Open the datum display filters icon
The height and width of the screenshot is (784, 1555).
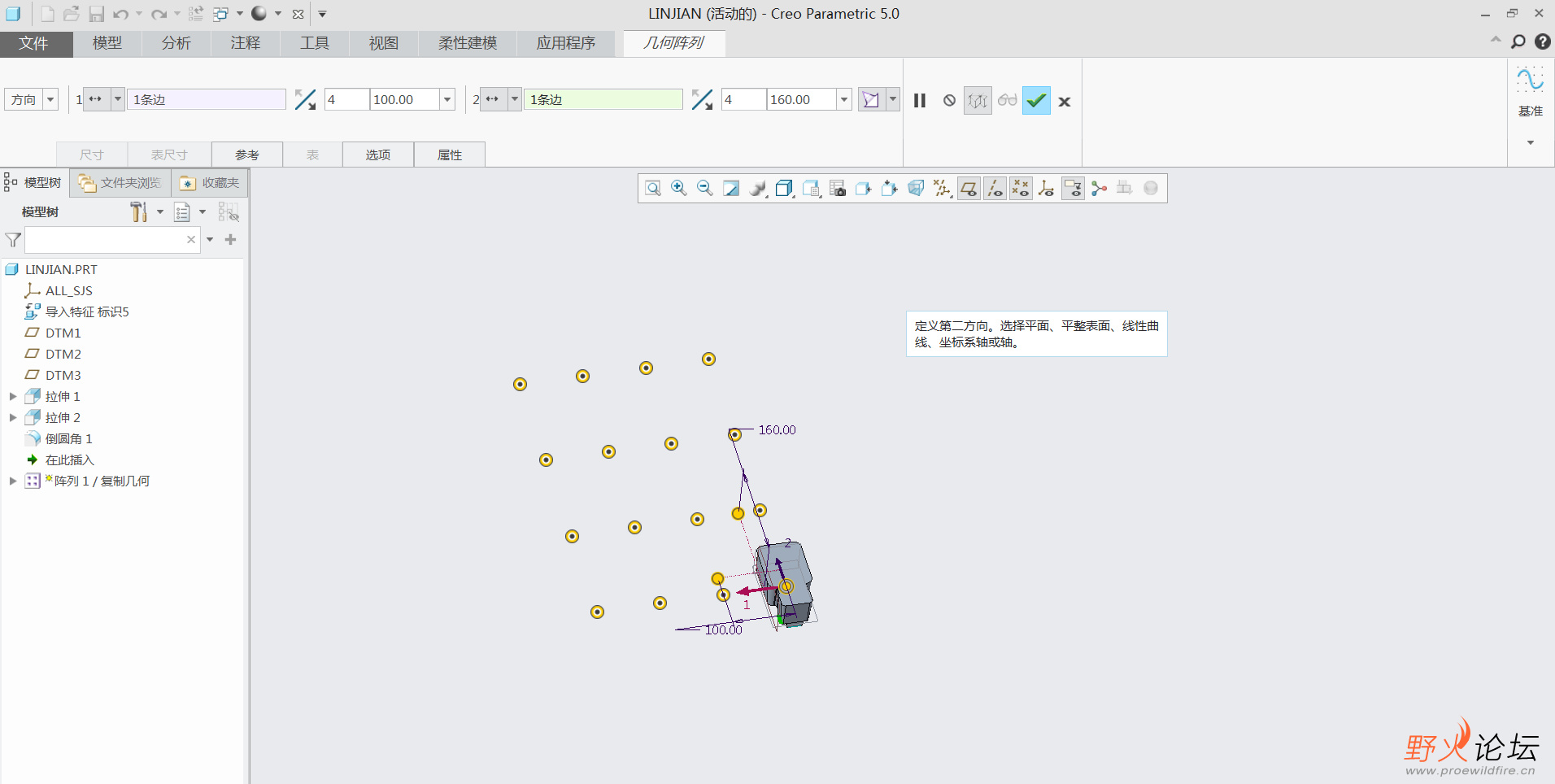pos(942,189)
